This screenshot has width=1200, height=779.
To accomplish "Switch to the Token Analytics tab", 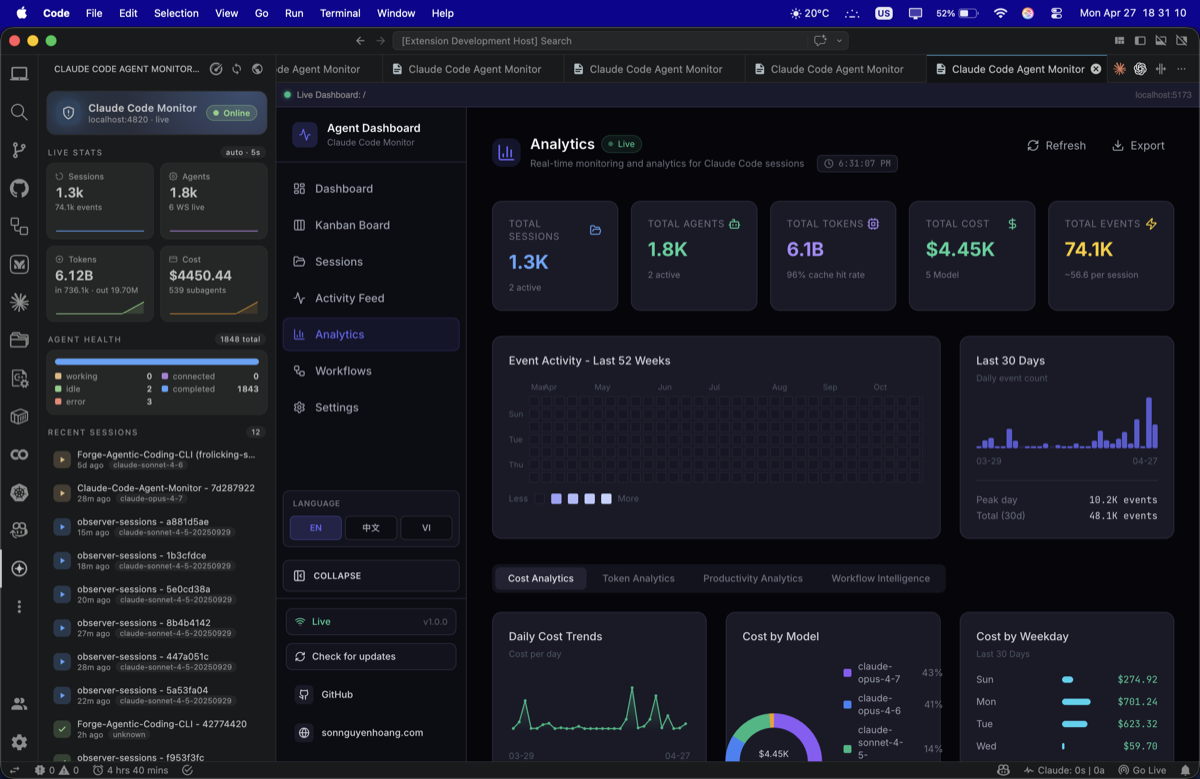I will click(638, 578).
